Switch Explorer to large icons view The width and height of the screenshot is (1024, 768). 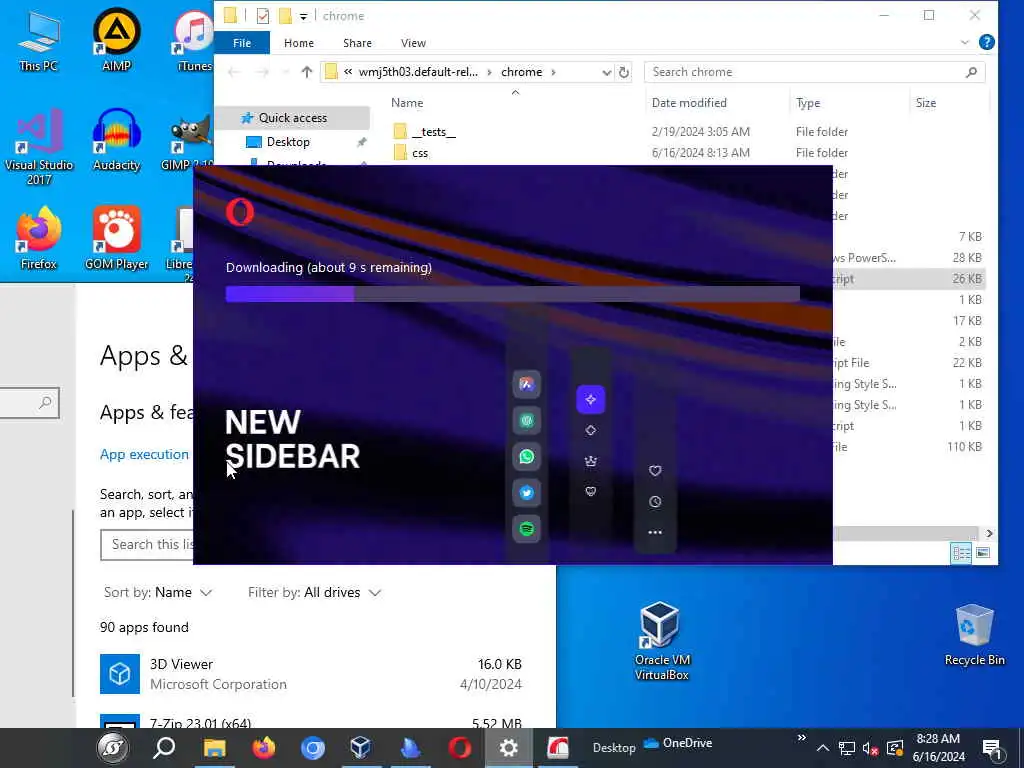(983, 553)
